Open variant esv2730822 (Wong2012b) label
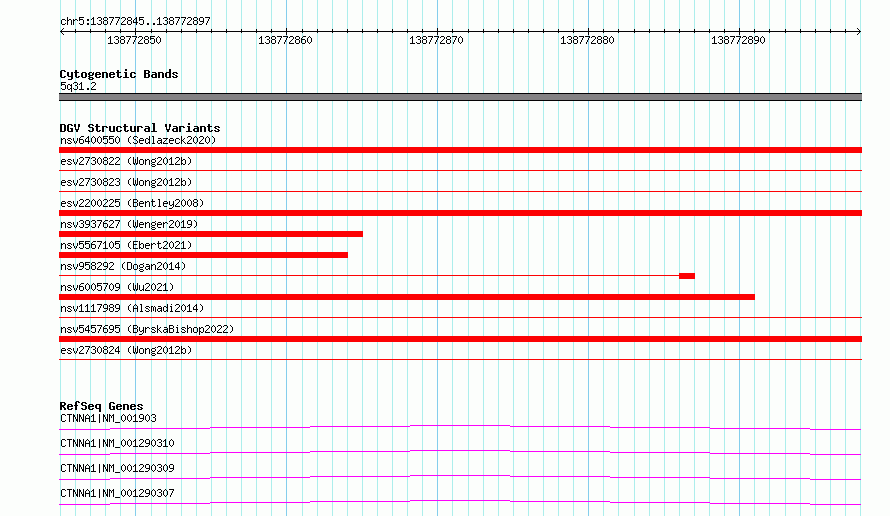 [x=126, y=161]
